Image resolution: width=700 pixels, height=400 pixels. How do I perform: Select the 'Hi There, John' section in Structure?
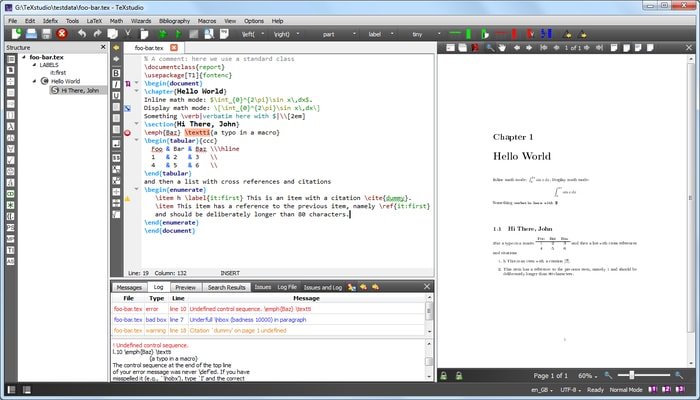pos(80,90)
